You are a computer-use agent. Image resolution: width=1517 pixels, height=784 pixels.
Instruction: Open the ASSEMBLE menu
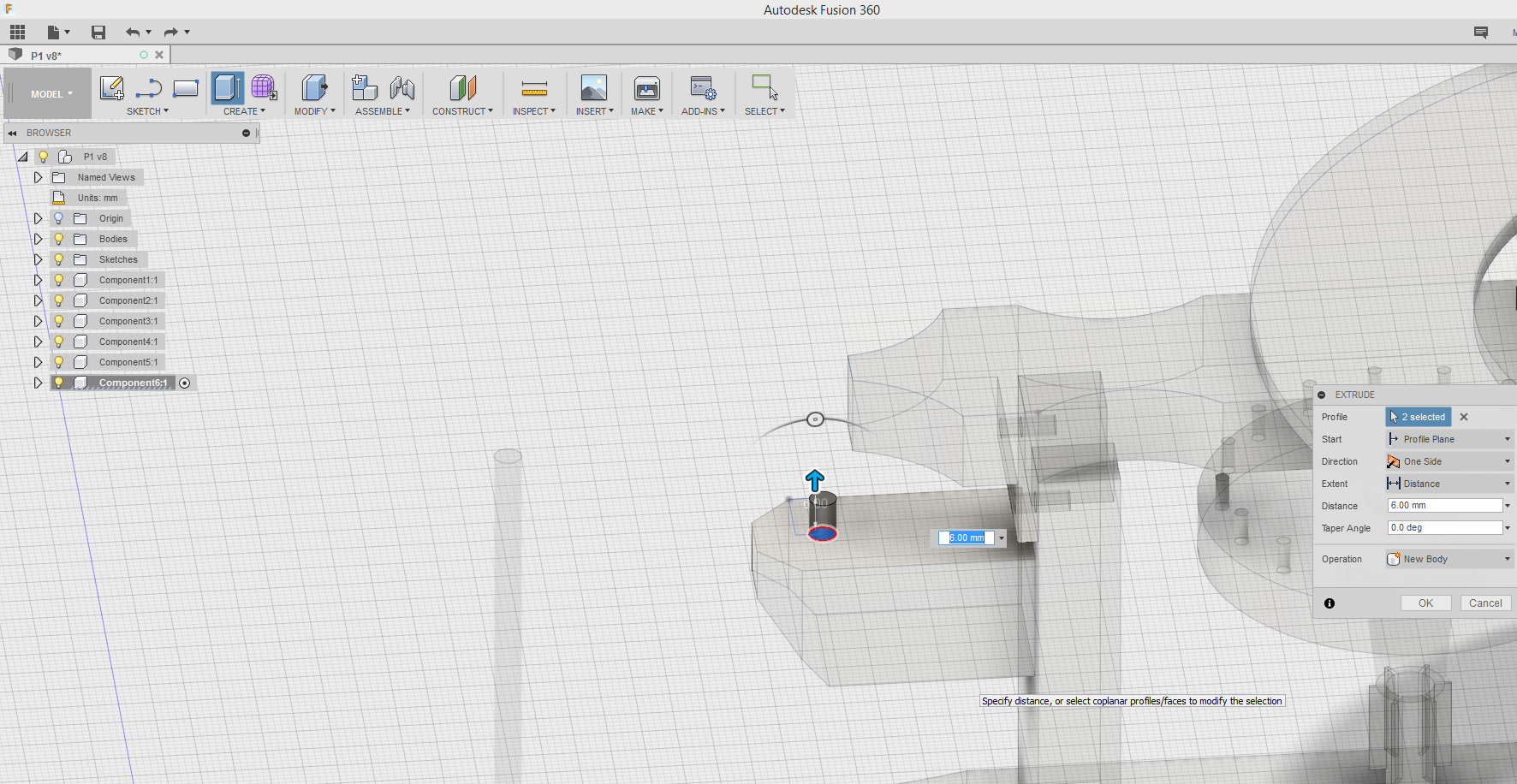coord(383,111)
